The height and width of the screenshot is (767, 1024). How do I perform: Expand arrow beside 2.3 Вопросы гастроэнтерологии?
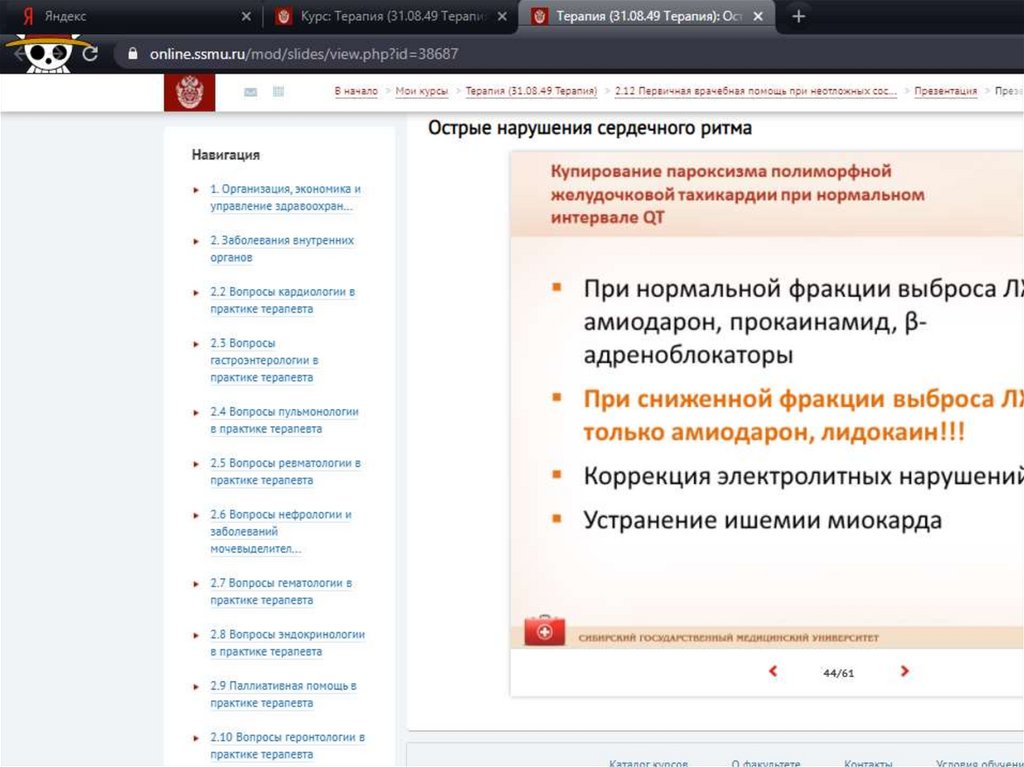(x=196, y=344)
